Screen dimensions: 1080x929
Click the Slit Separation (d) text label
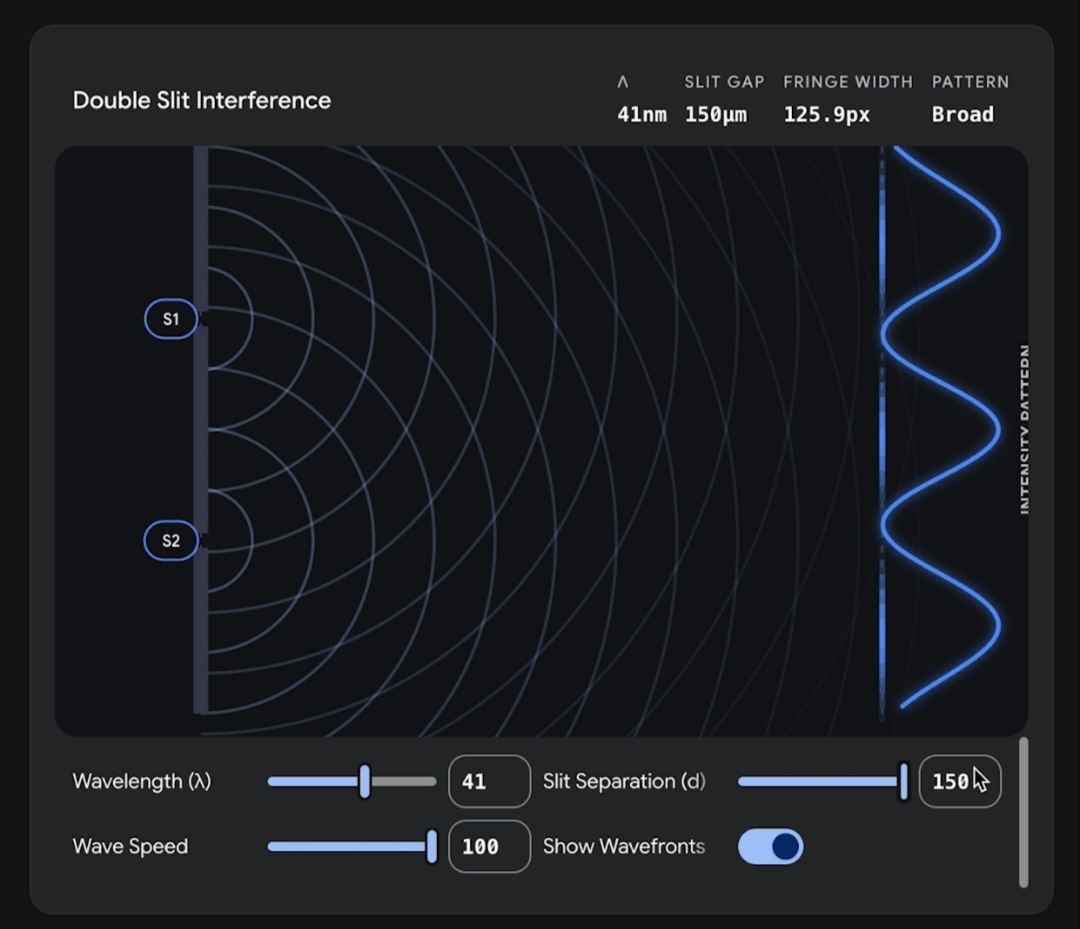pyautogui.click(x=624, y=781)
